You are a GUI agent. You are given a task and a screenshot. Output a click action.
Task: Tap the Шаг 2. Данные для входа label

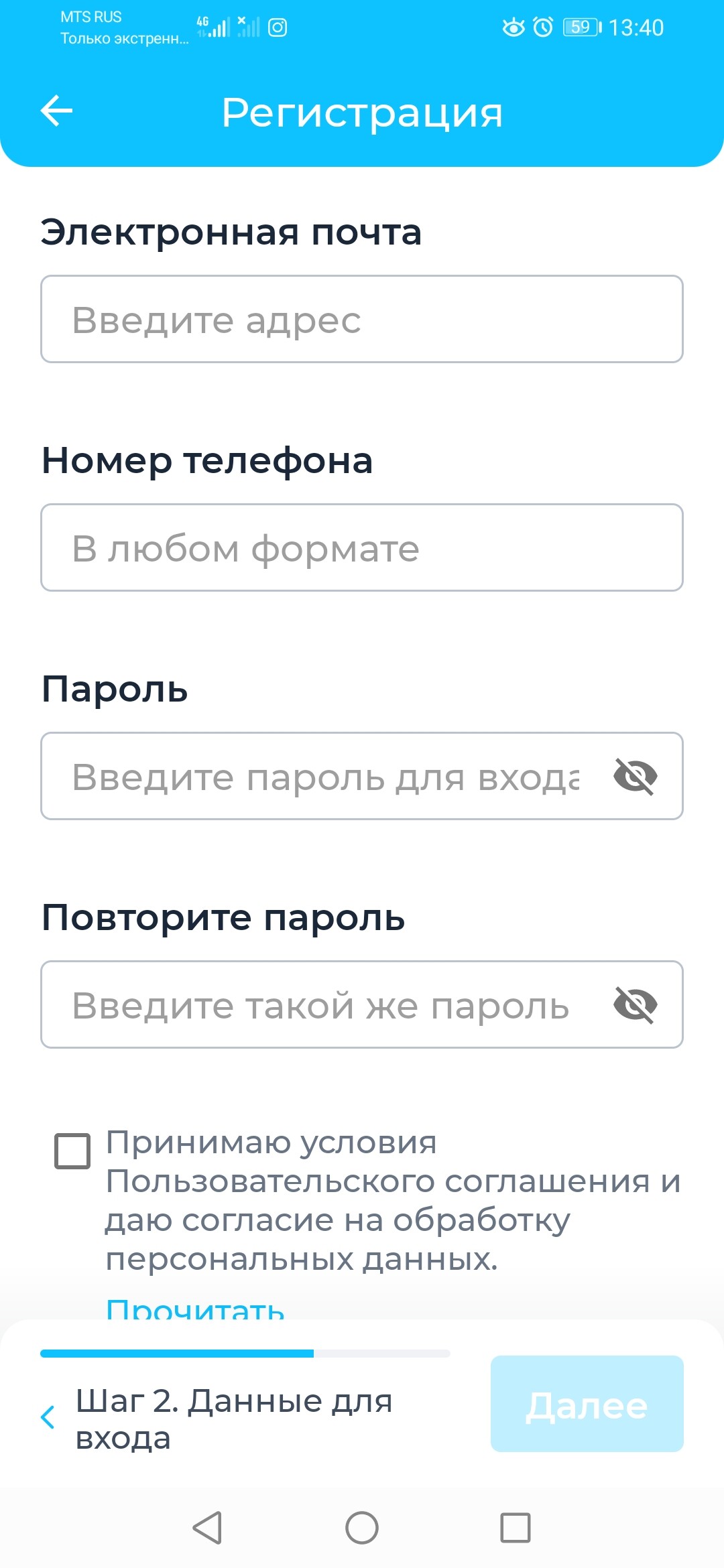[234, 1419]
